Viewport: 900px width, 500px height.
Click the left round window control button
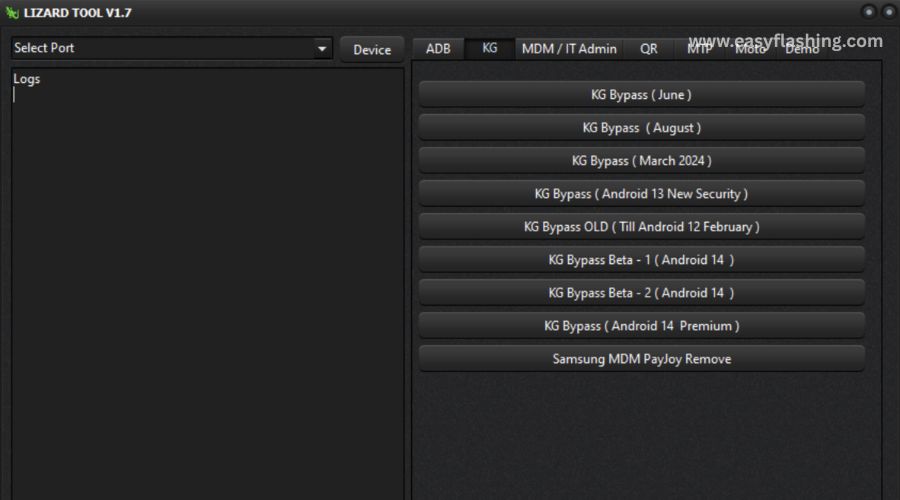point(868,12)
